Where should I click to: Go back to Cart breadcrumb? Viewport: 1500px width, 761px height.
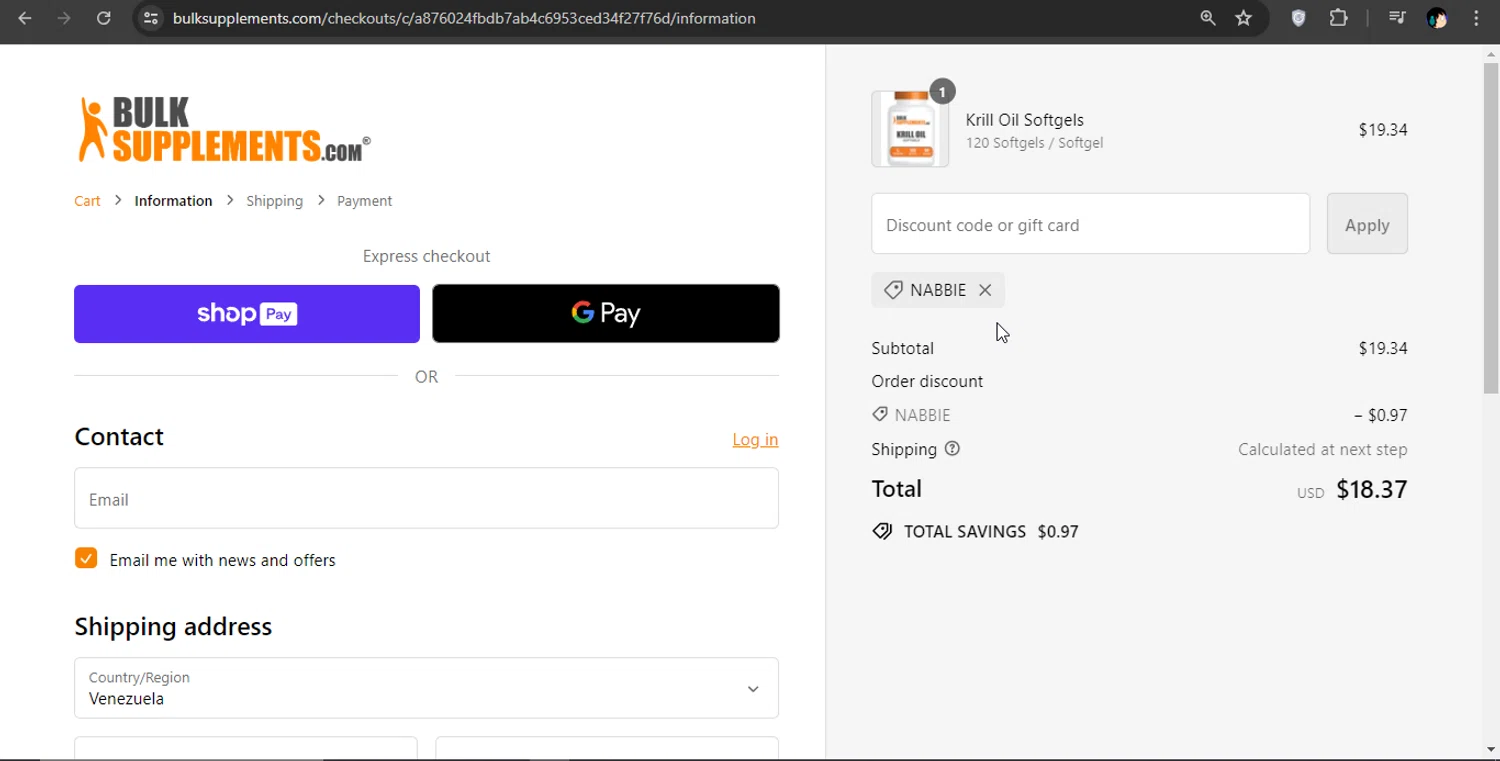tap(87, 201)
